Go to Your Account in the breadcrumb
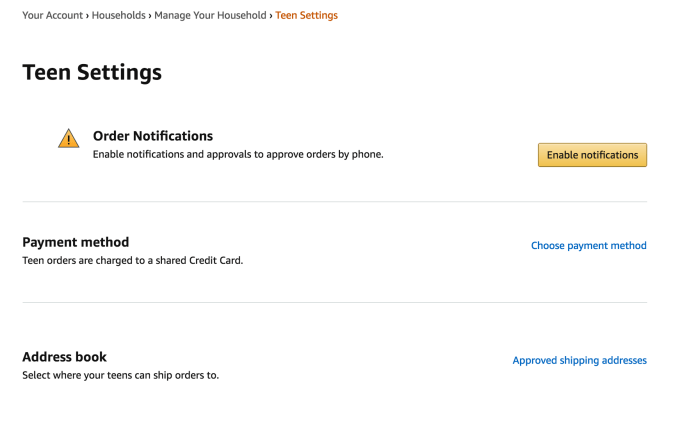The height and width of the screenshot is (445, 680). 52,16
